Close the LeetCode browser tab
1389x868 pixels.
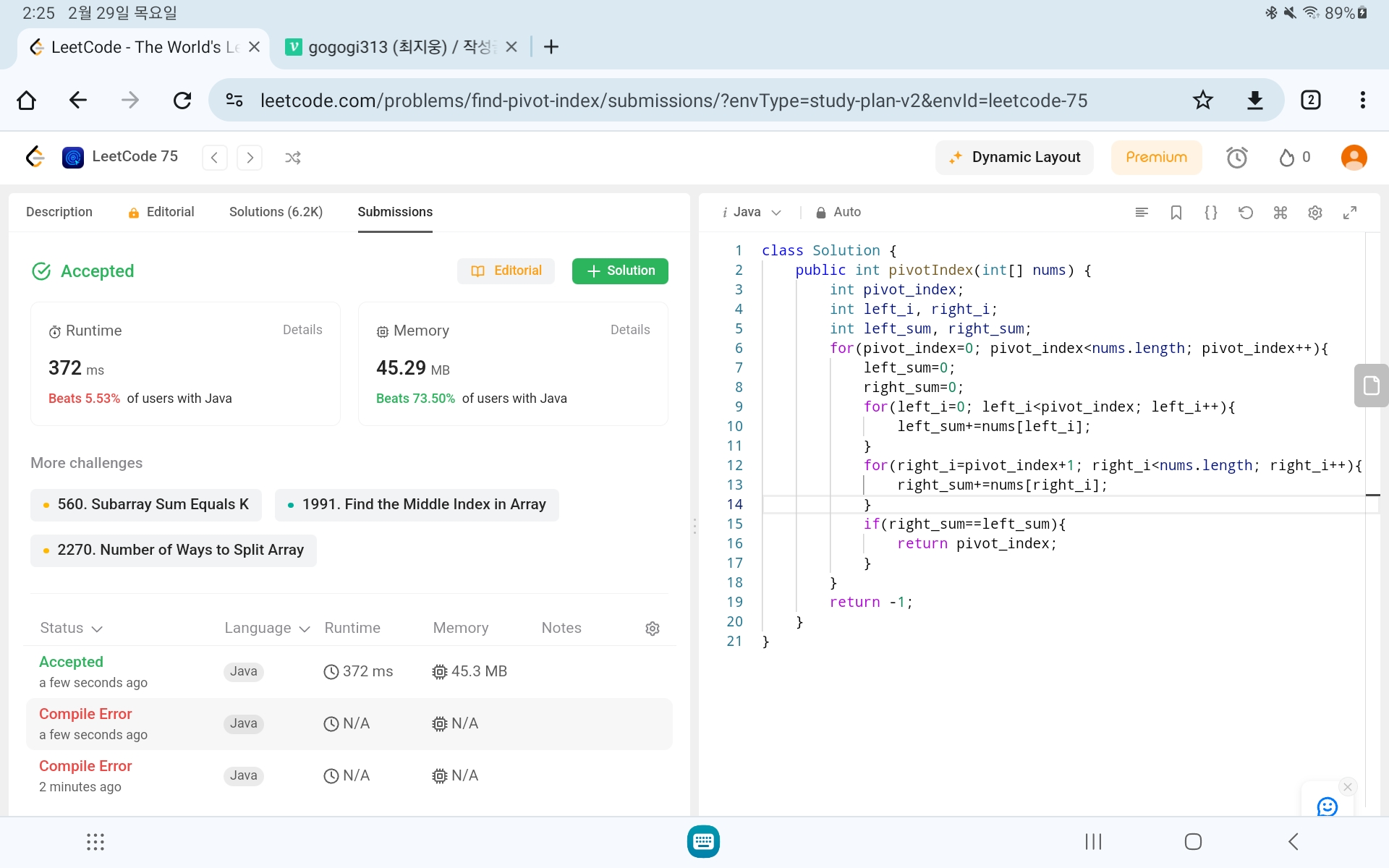pos(254,47)
